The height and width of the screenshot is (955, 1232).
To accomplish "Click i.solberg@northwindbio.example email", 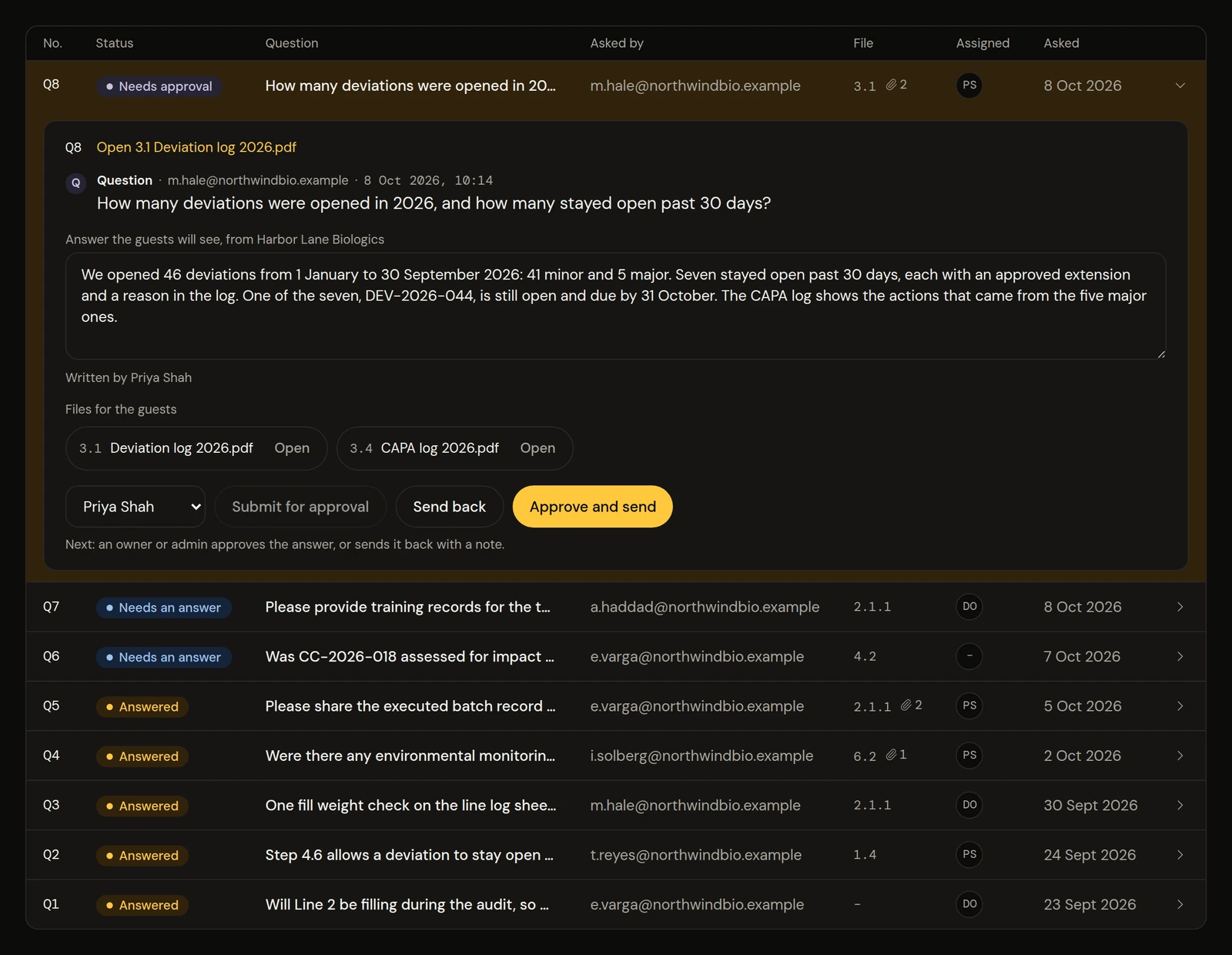I will [x=701, y=756].
